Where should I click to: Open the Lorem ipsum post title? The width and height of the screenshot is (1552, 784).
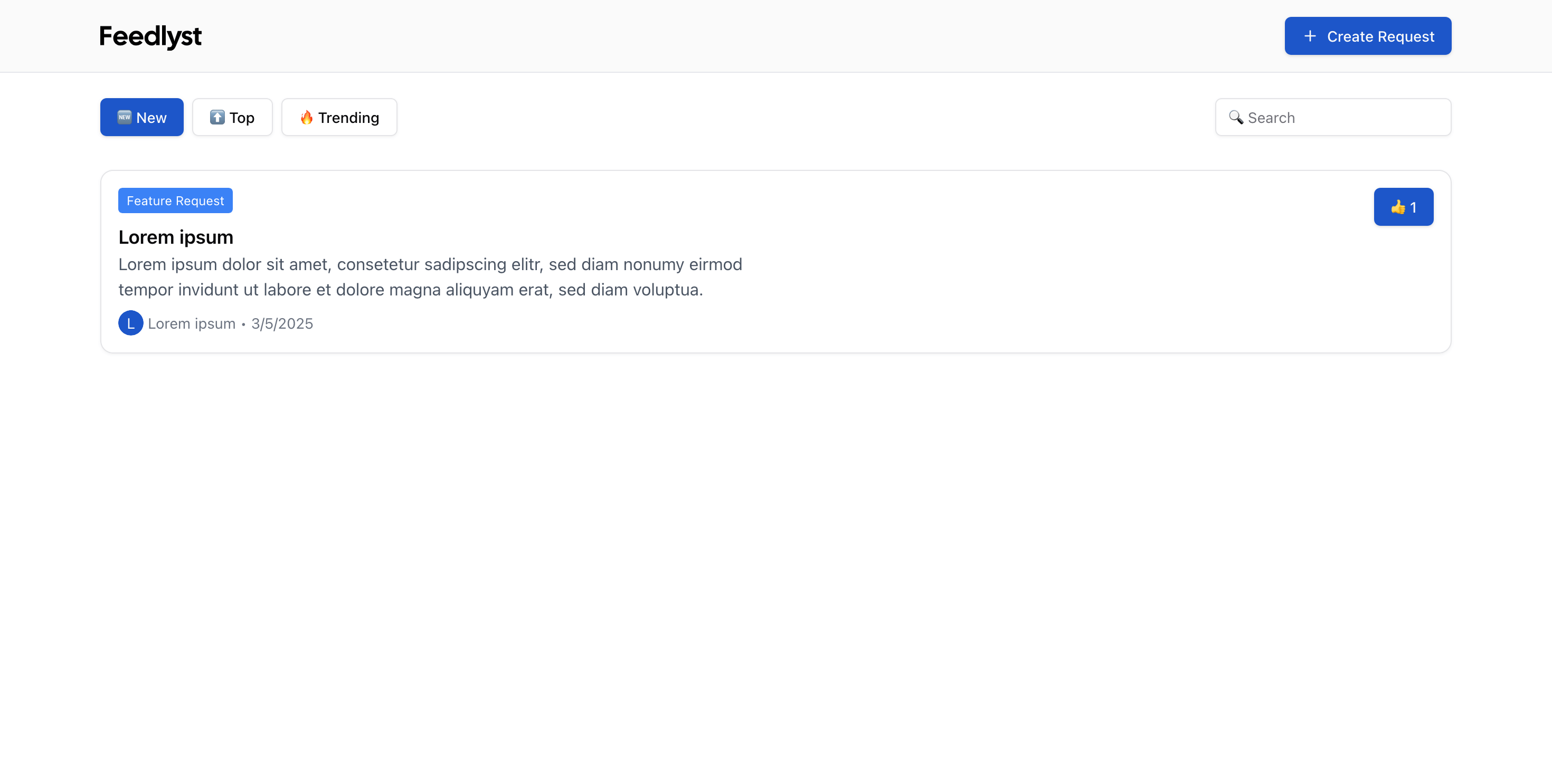pos(176,237)
